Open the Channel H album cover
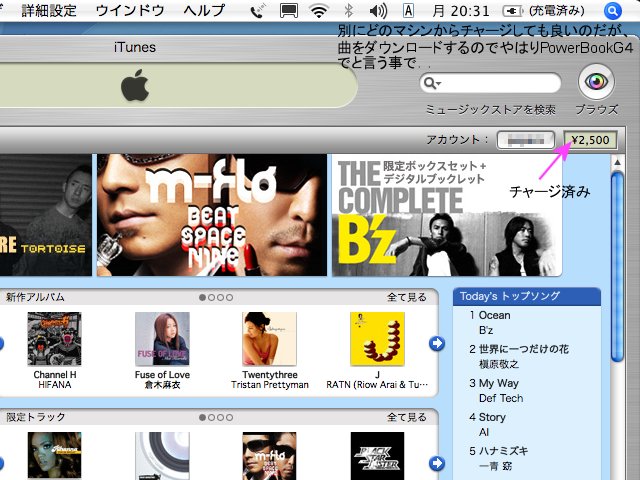The image size is (640, 480). pyautogui.click(x=54, y=339)
